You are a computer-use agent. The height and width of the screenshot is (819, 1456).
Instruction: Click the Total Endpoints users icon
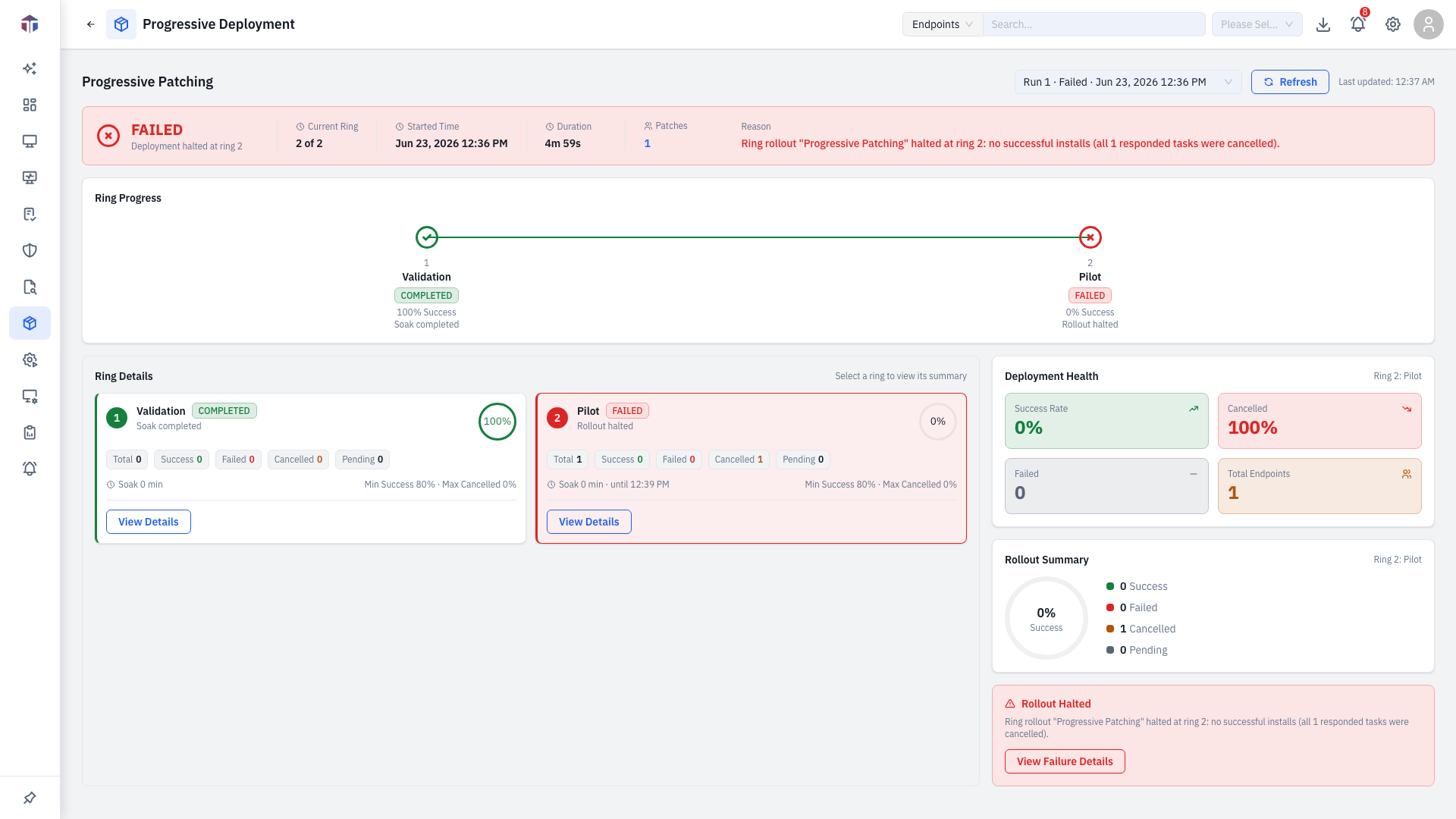[x=1407, y=474]
